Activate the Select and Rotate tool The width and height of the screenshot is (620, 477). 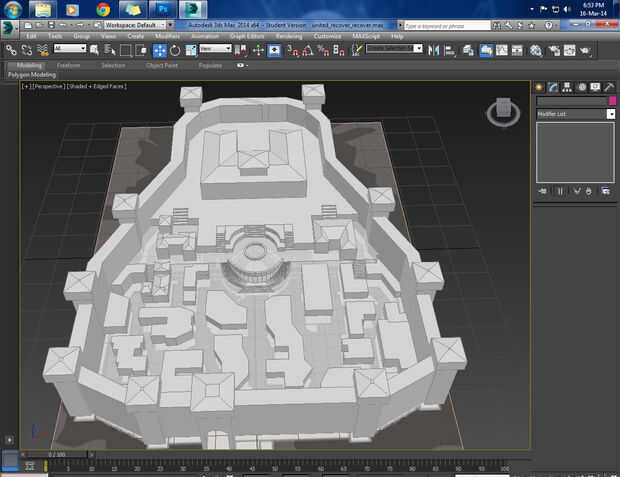click(175, 49)
